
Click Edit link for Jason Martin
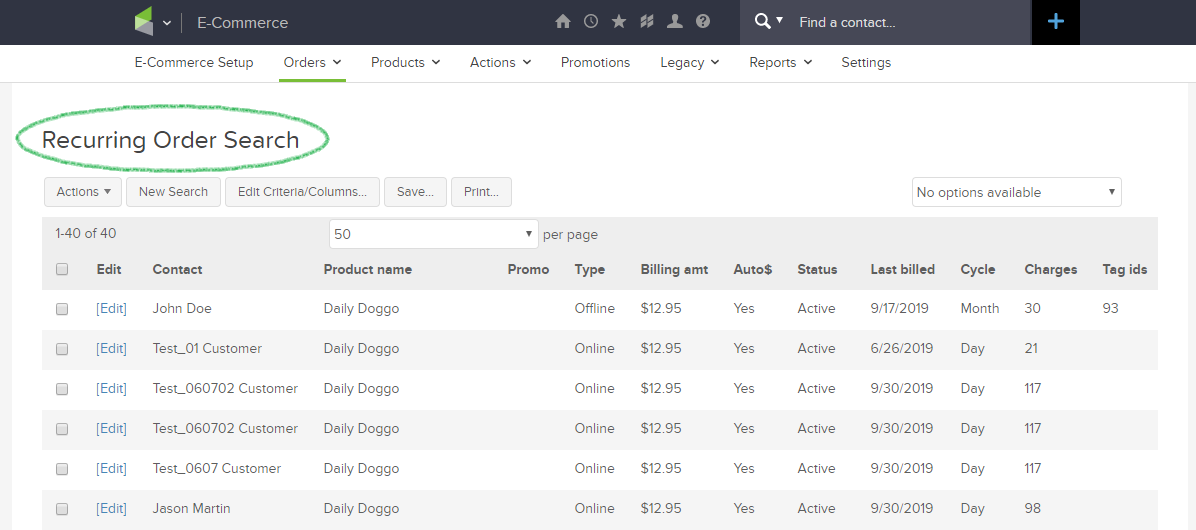(x=111, y=508)
